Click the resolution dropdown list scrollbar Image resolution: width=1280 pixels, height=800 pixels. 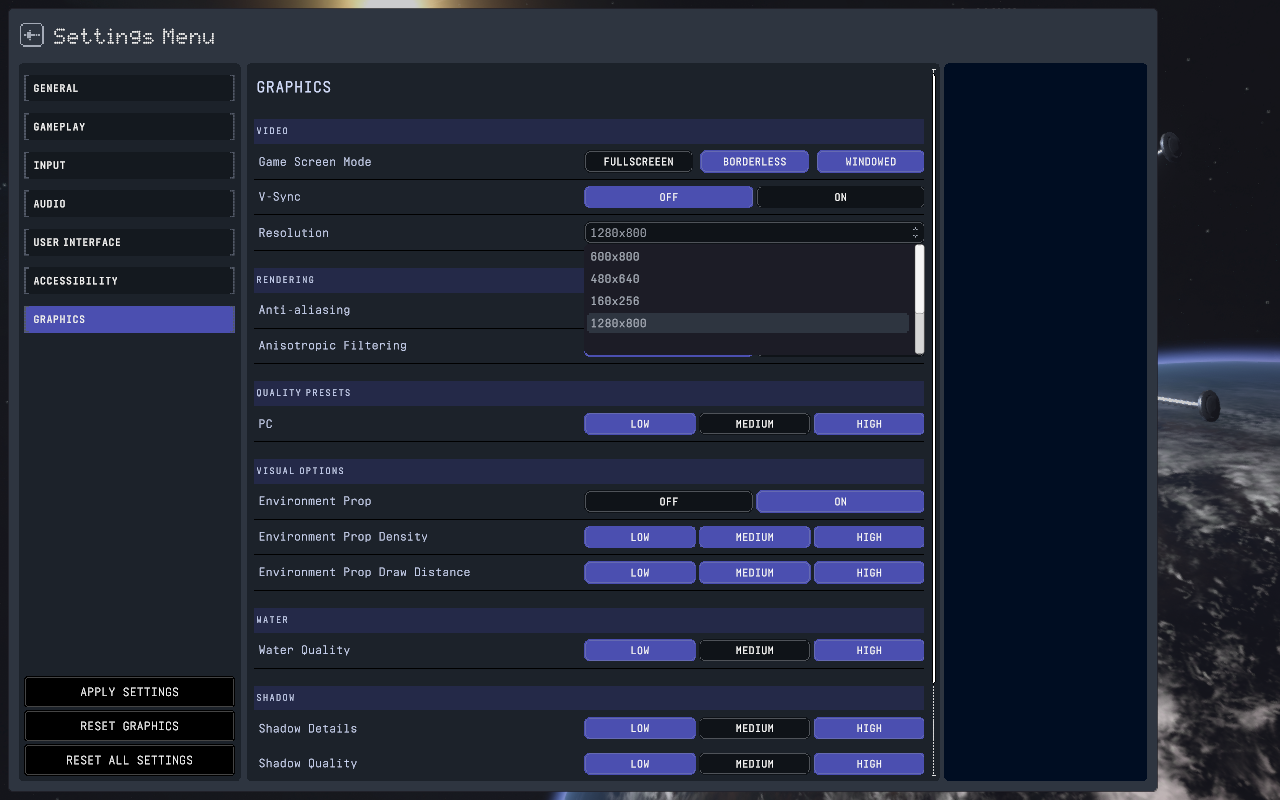(x=919, y=300)
